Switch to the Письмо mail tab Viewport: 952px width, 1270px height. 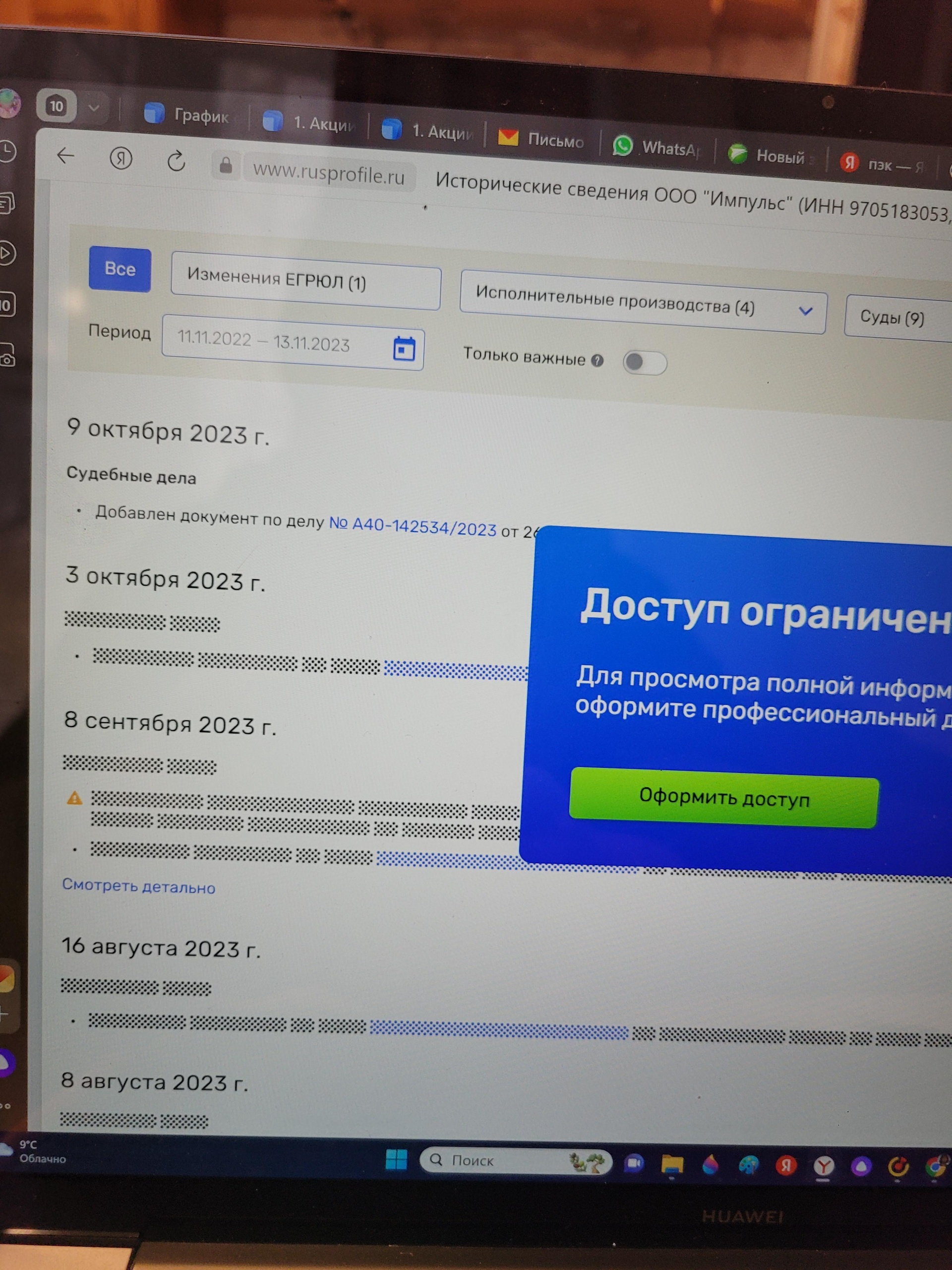(540, 139)
